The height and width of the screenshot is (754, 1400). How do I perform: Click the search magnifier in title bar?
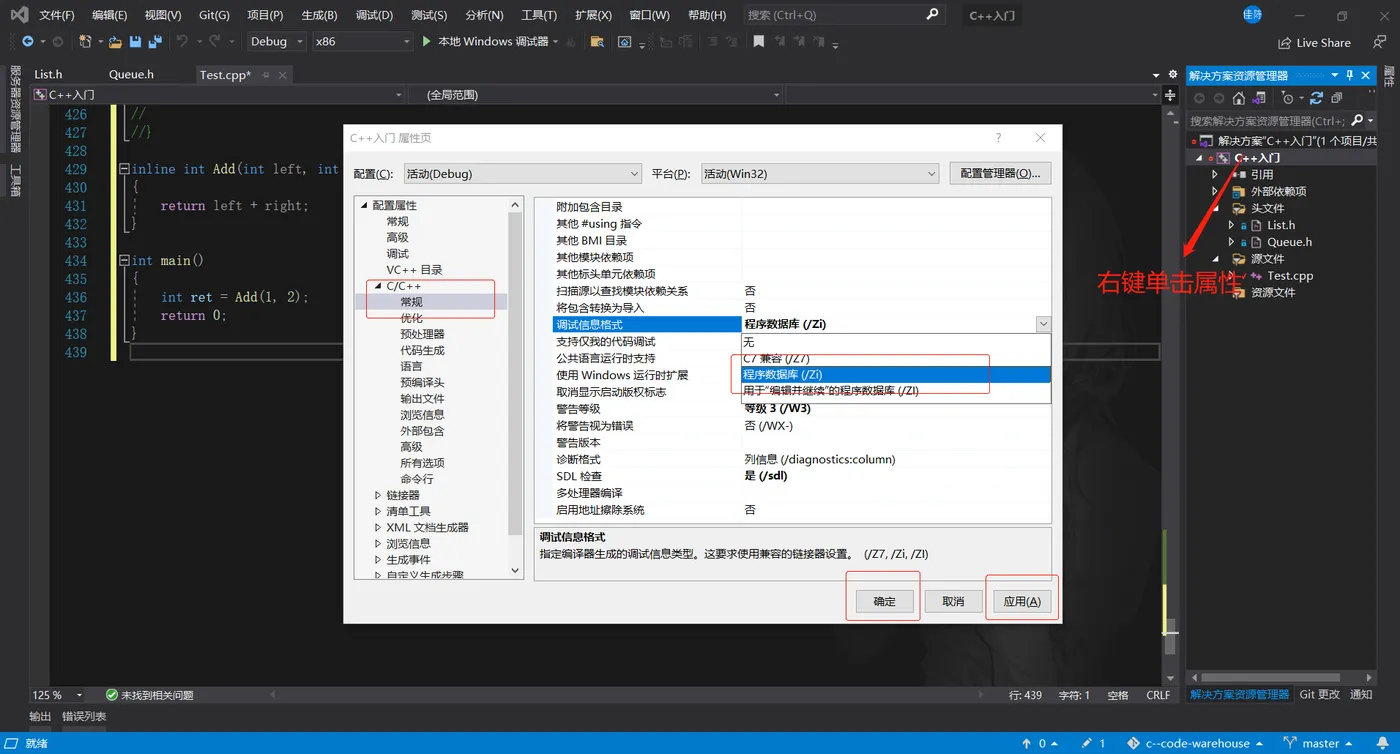932,15
